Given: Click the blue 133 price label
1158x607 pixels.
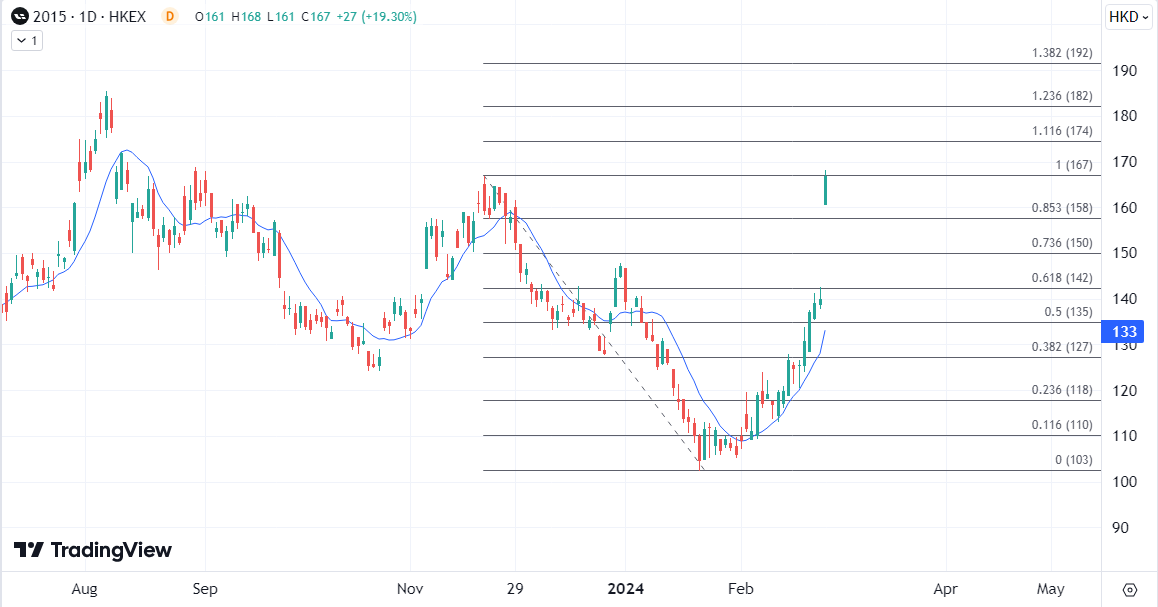Looking at the screenshot, I should [1123, 332].
